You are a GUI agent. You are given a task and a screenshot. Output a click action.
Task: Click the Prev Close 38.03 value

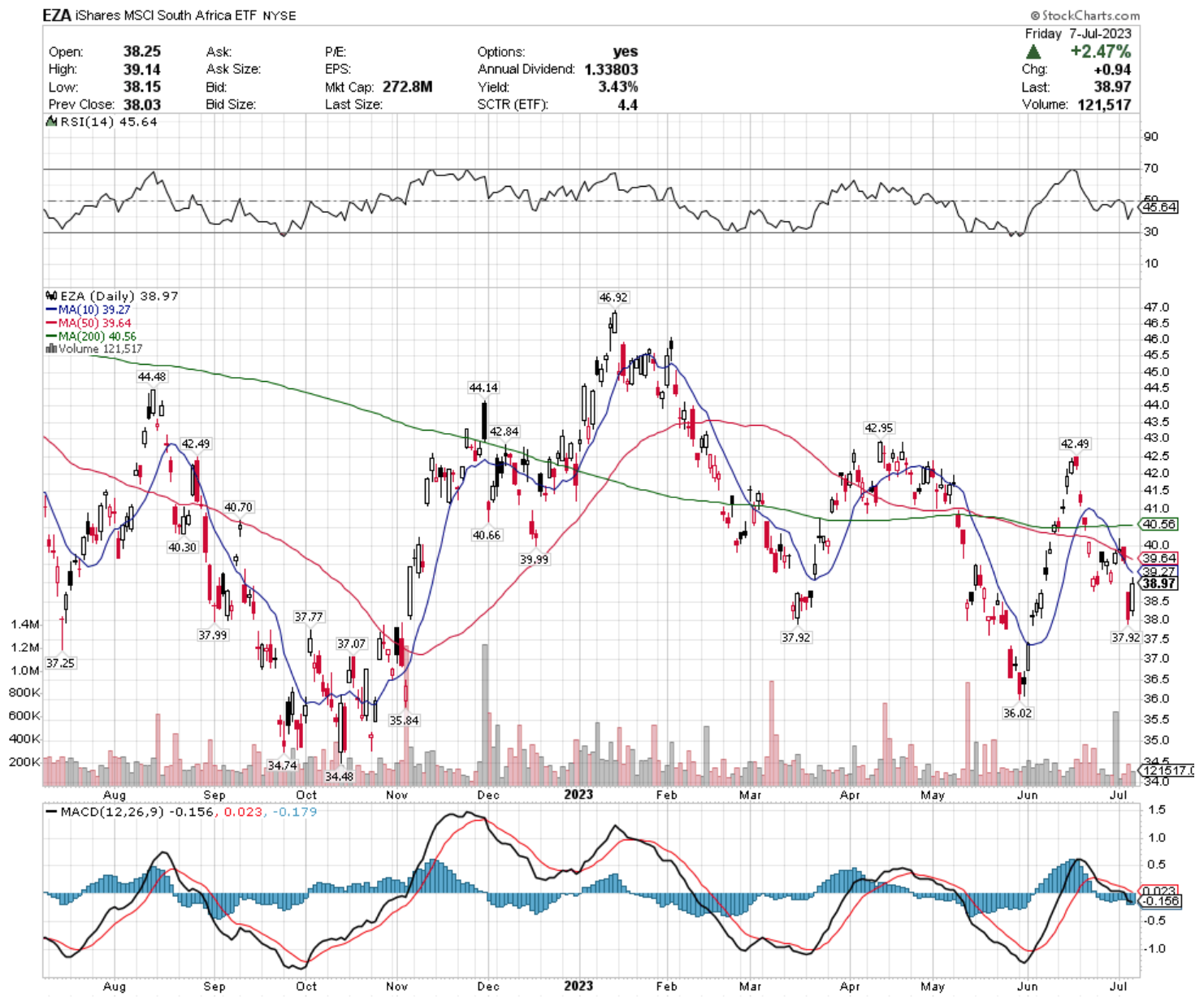(x=142, y=105)
